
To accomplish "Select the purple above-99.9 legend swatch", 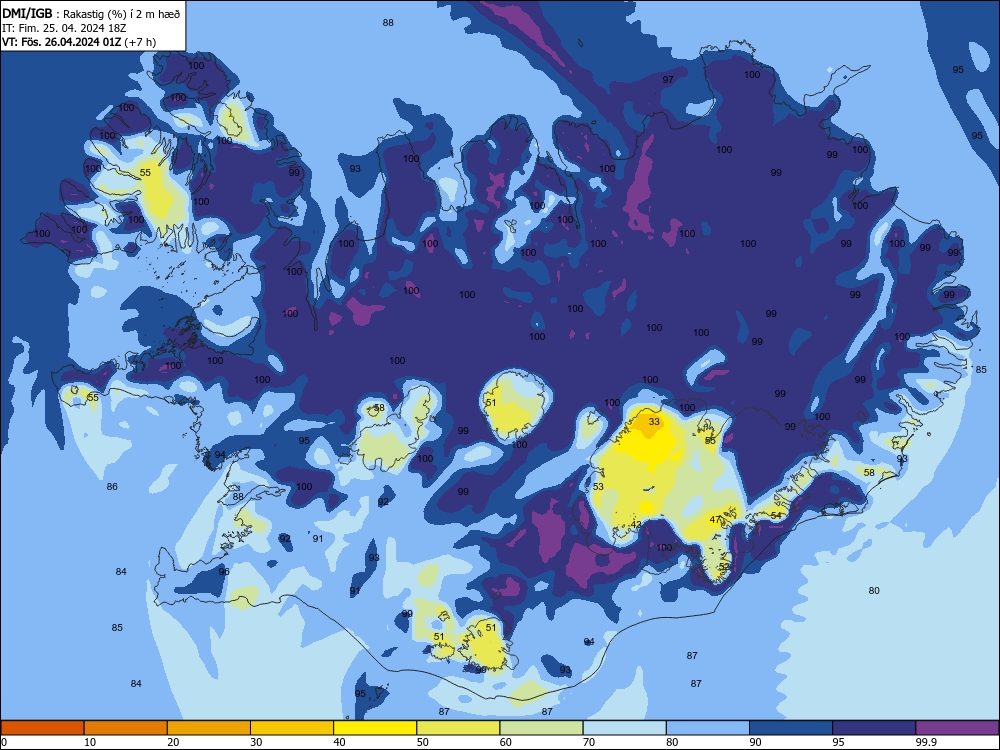I will [x=957, y=728].
